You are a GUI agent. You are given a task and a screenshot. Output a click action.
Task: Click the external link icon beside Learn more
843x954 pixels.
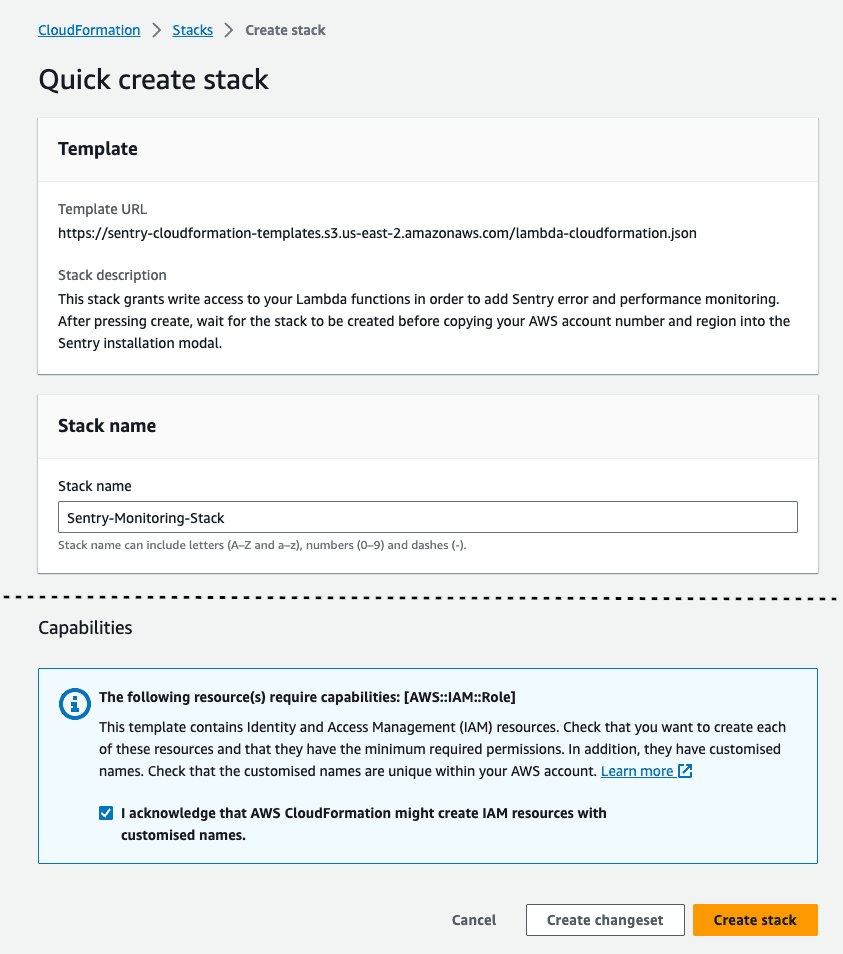685,771
